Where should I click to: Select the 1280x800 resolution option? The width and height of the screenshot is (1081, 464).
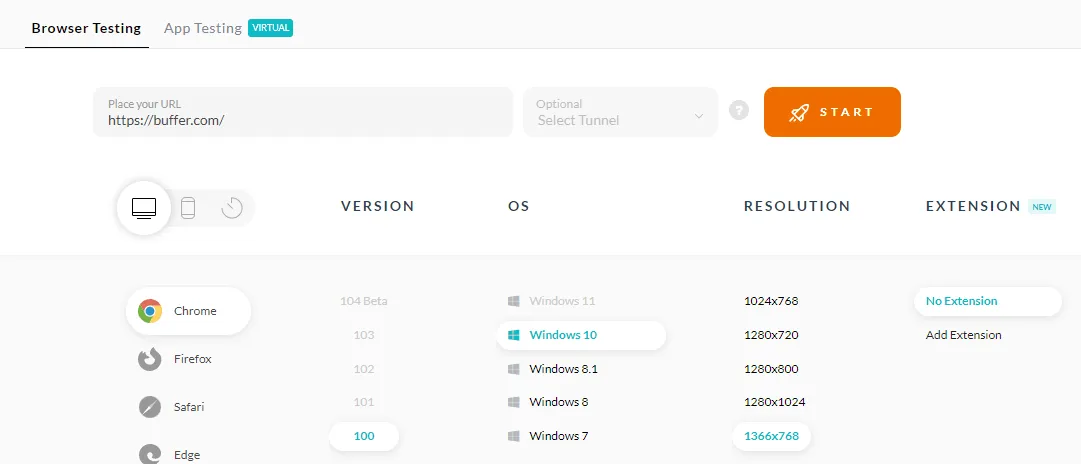(x=771, y=369)
